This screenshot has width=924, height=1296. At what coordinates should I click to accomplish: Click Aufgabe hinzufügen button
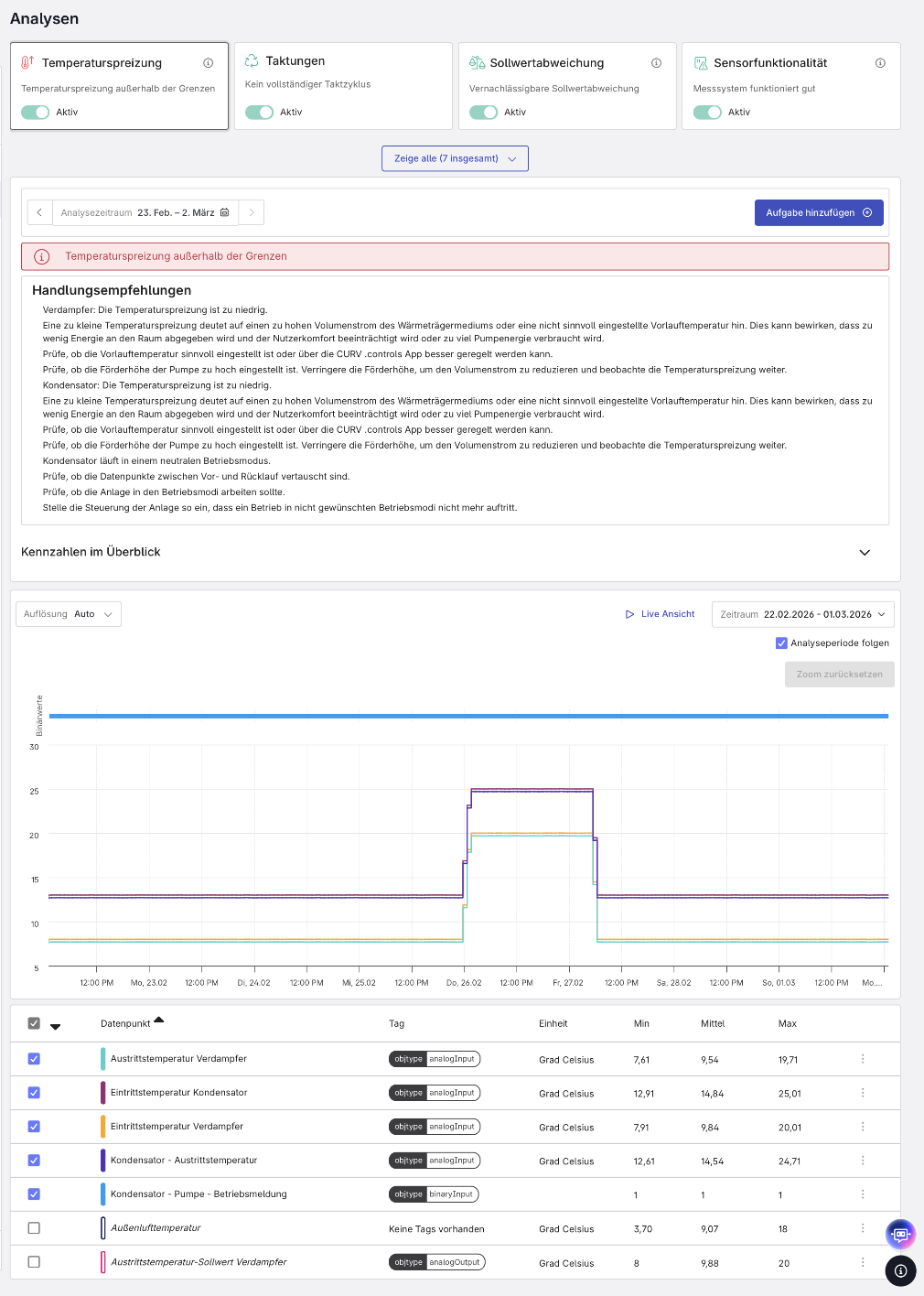(819, 212)
